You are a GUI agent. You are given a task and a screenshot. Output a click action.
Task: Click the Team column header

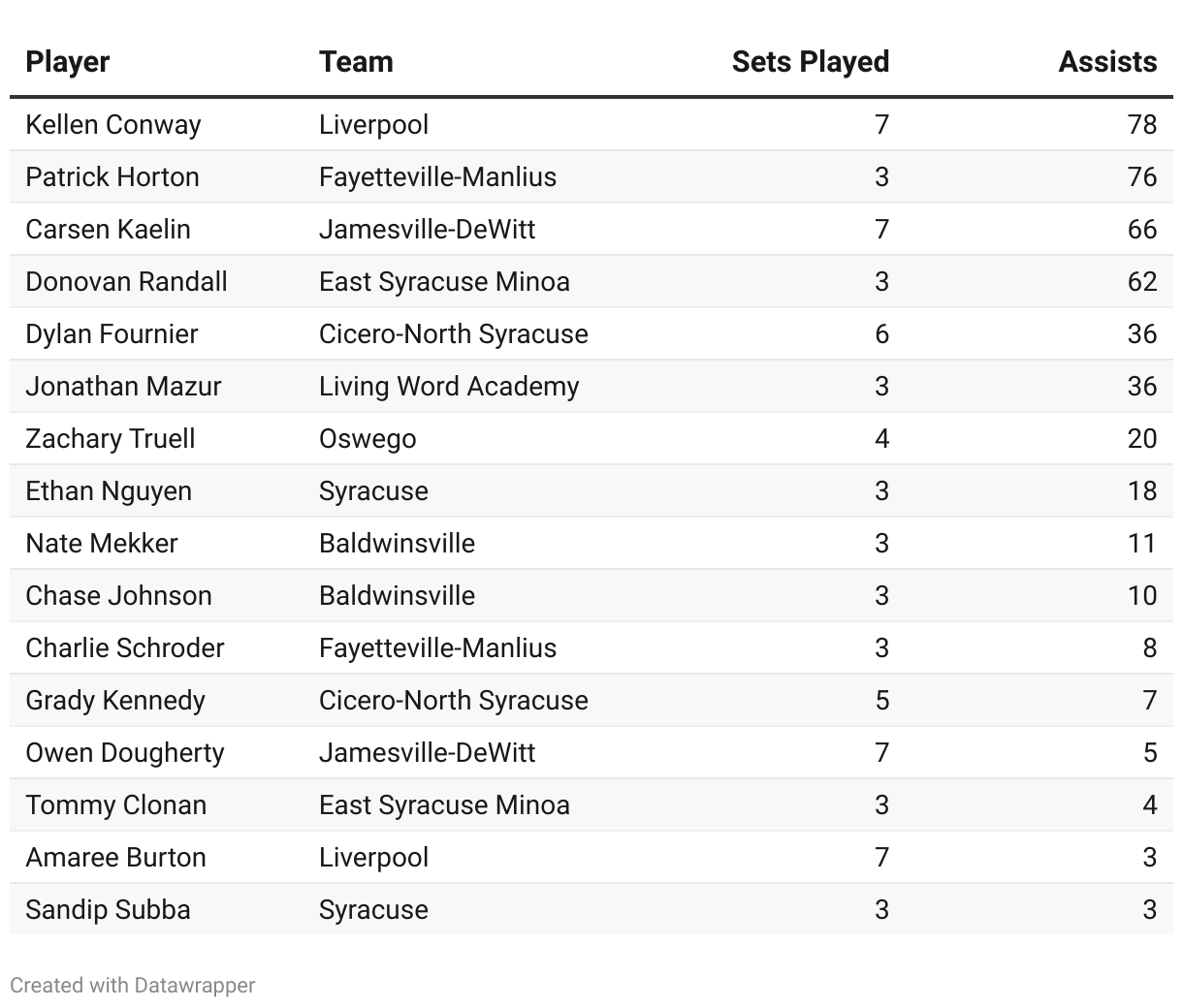coord(356,62)
